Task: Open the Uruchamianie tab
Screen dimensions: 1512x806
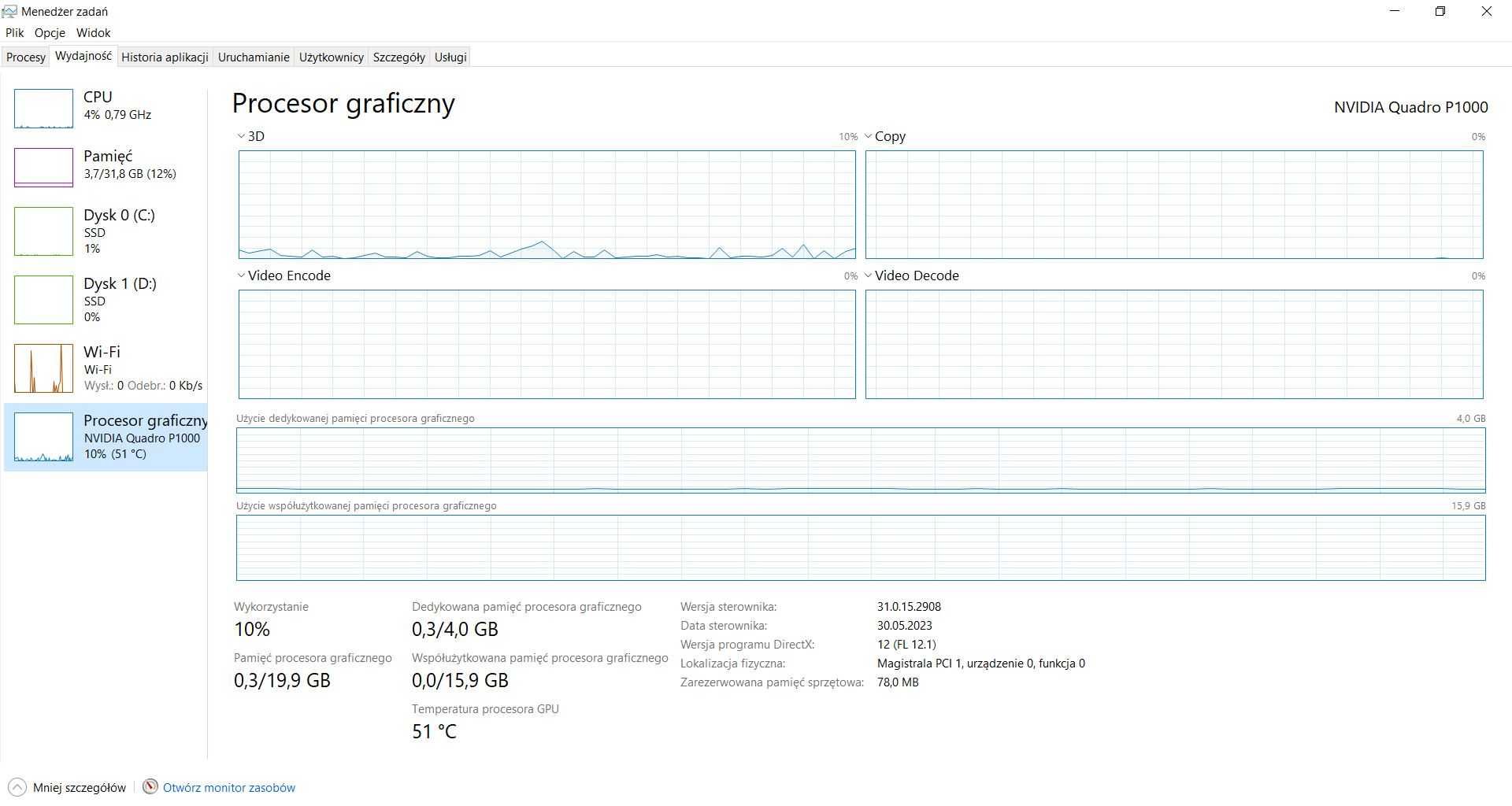Action: point(254,57)
